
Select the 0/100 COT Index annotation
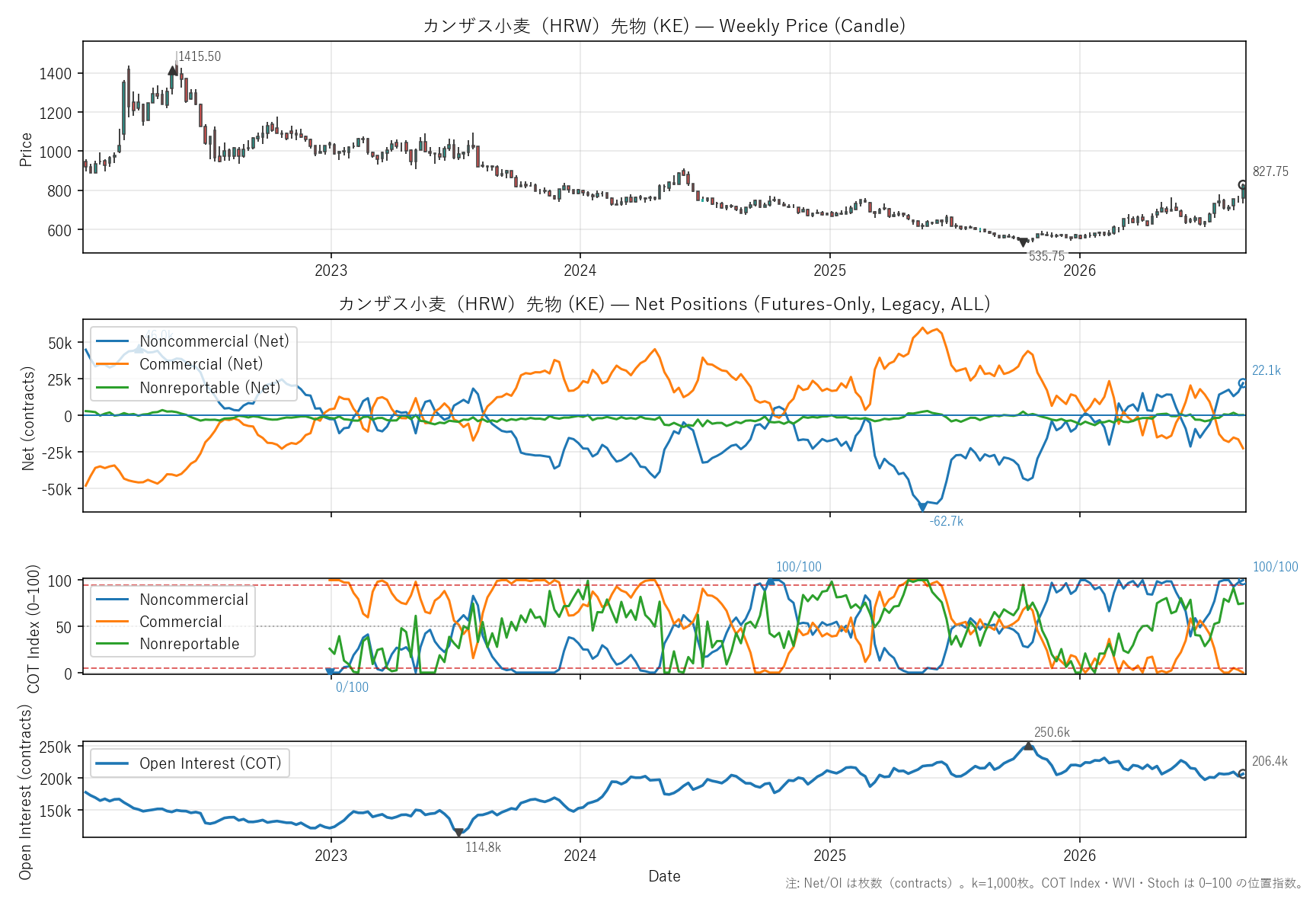click(352, 687)
